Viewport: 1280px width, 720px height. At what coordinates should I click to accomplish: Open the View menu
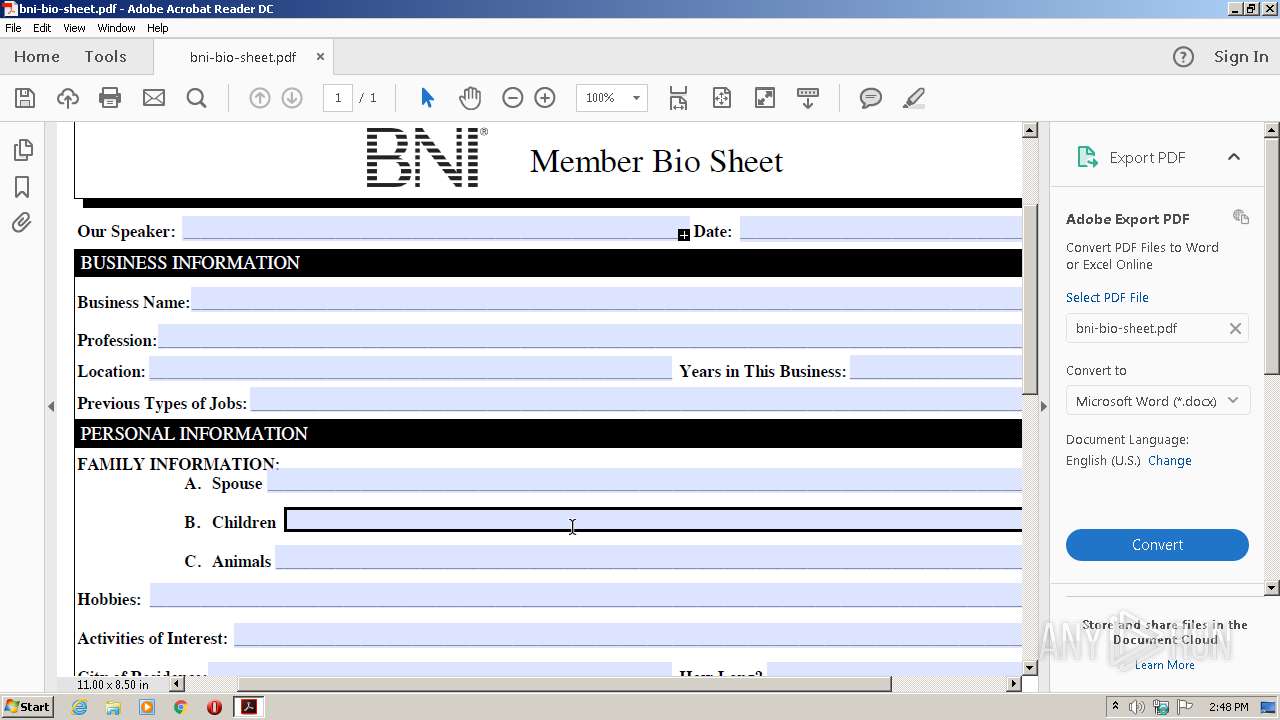[74, 28]
